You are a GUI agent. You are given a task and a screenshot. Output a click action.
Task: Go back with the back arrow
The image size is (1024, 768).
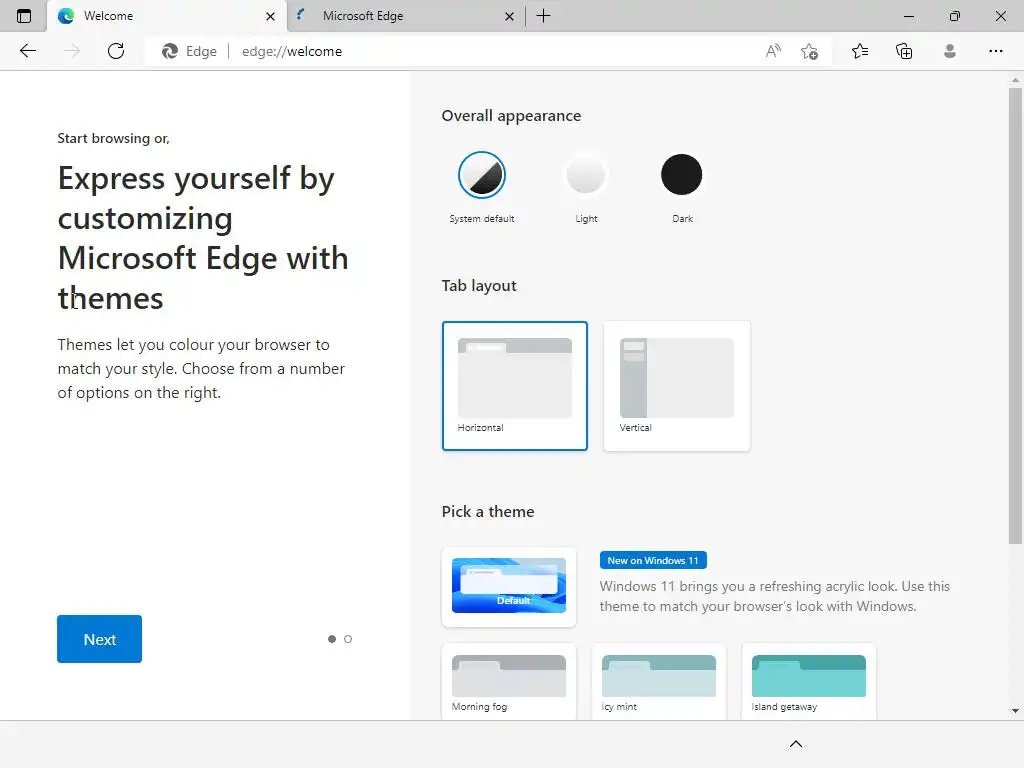click(27, 51)
